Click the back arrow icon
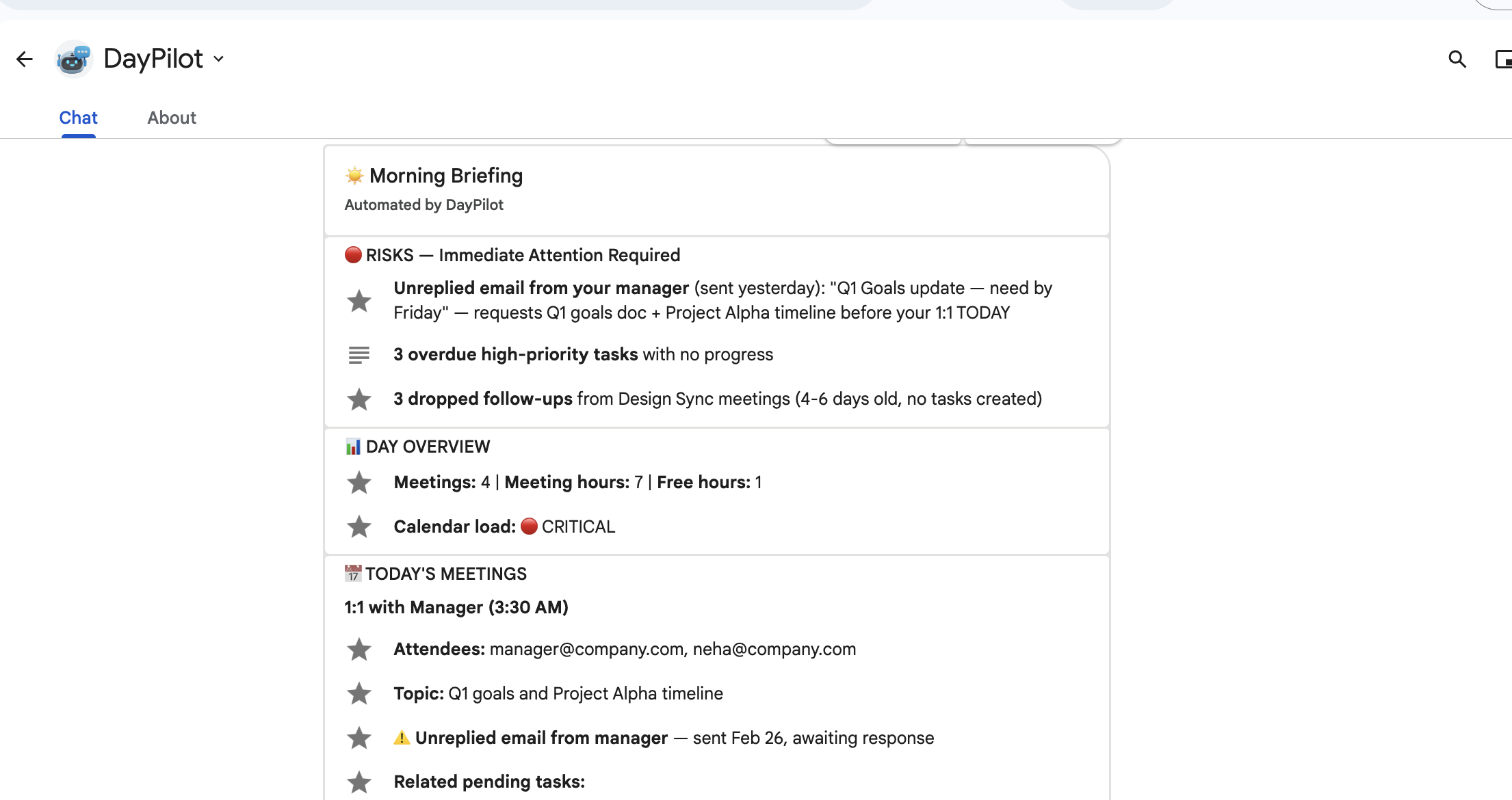This screenshot has height=800, width=1512. (x=25, y=59)
